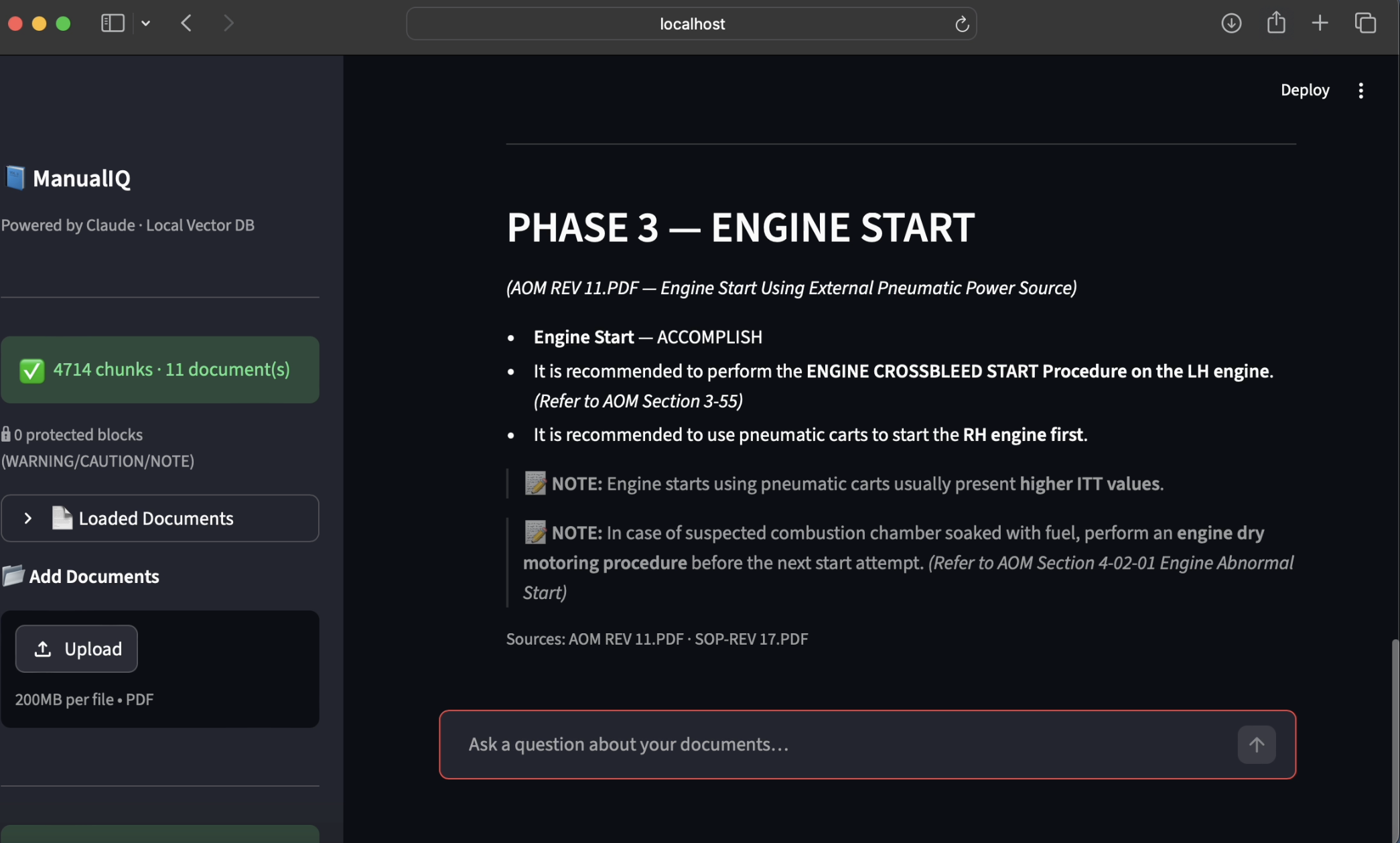Open the sidebar options dropdown arrow

click(145, 23)
